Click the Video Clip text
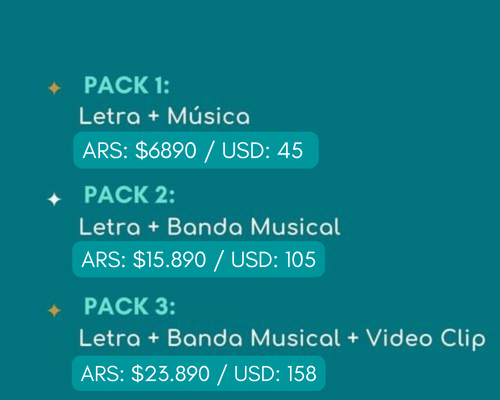This screenshot has height=400, width=500. (x=426, y=339)
